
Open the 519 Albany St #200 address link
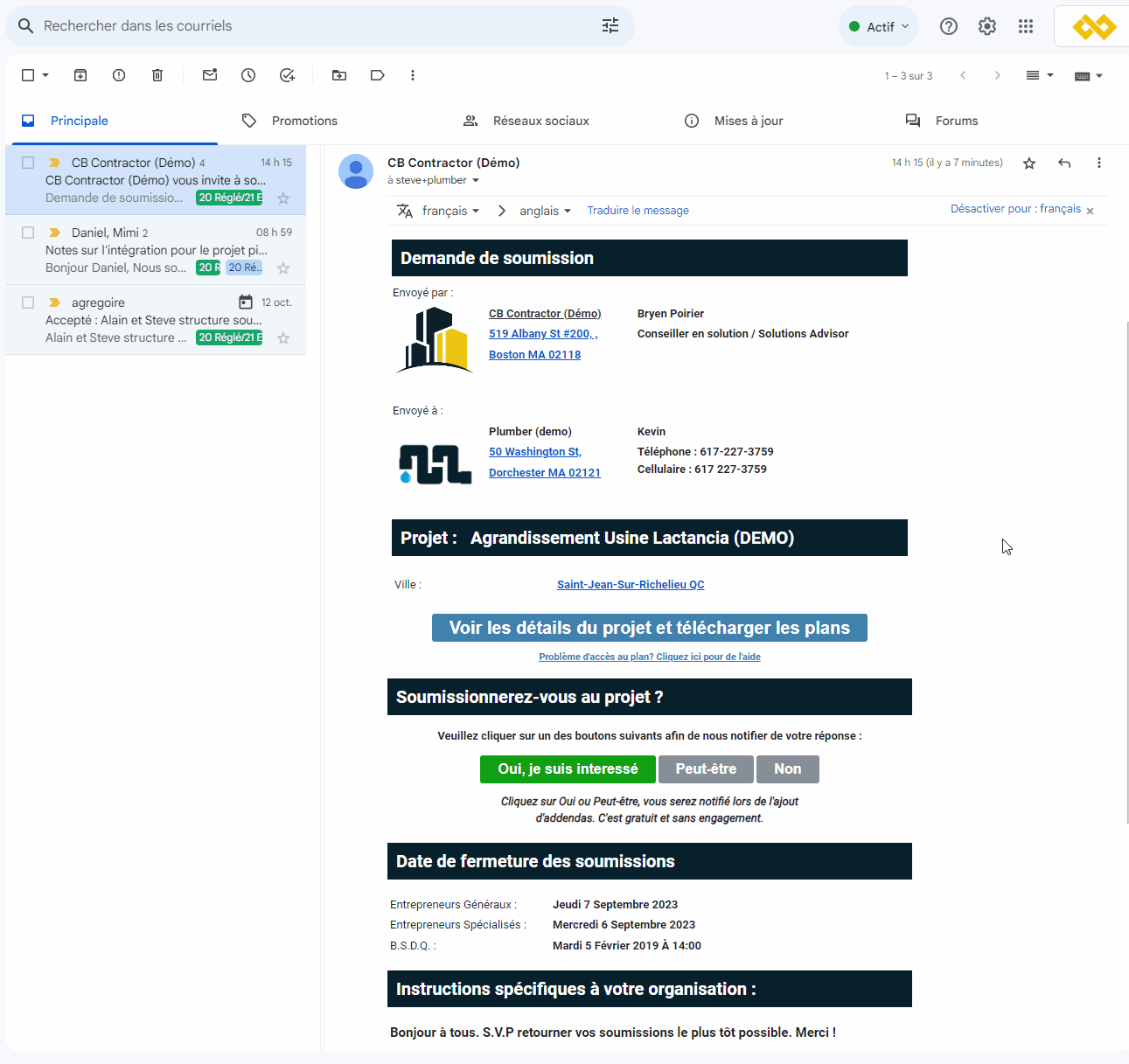click(543, 334)
